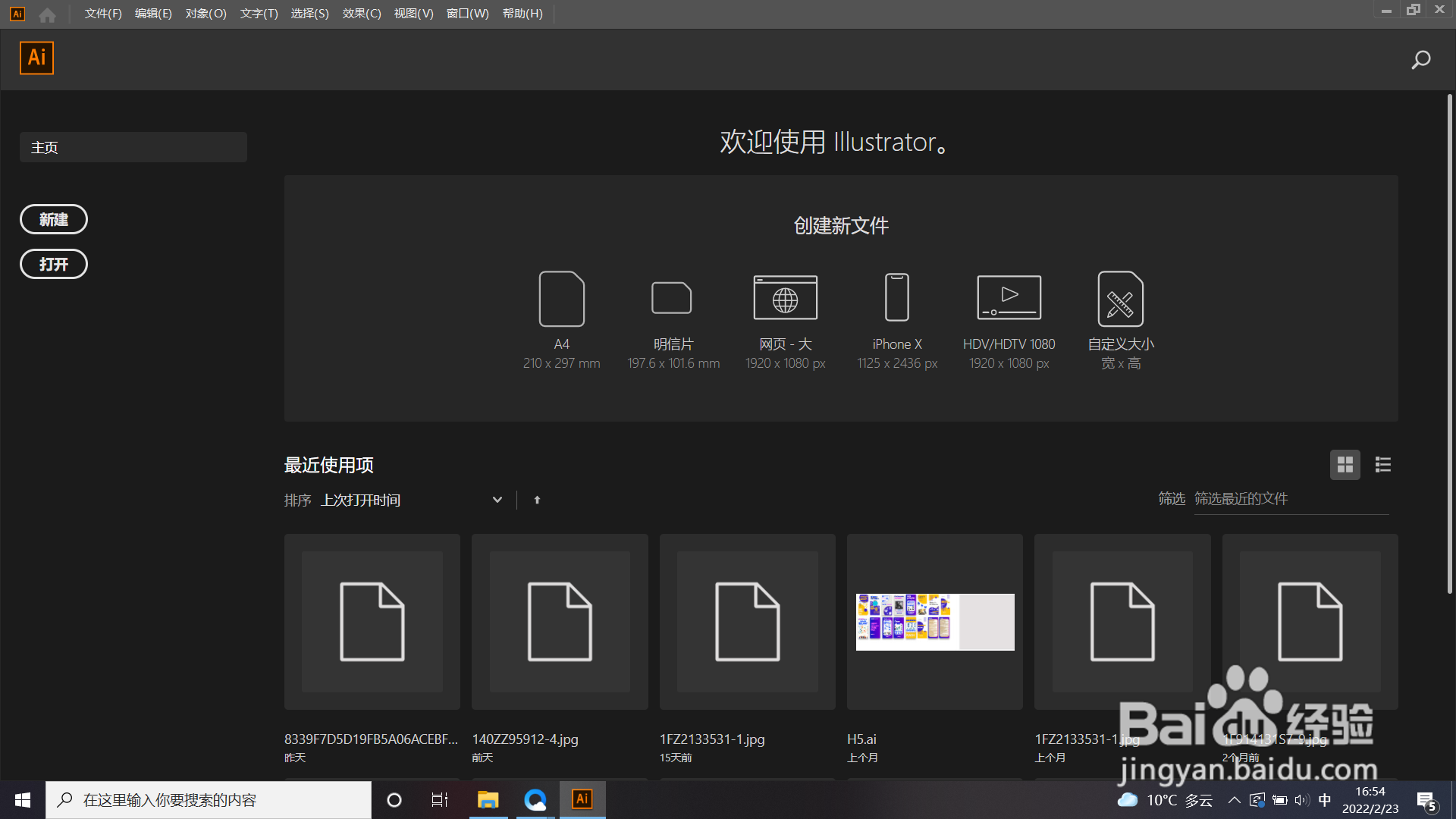Open the 效果(C) menu
Screen dimensions: 1456x819
pyautogui.click(x=362, y=14)
